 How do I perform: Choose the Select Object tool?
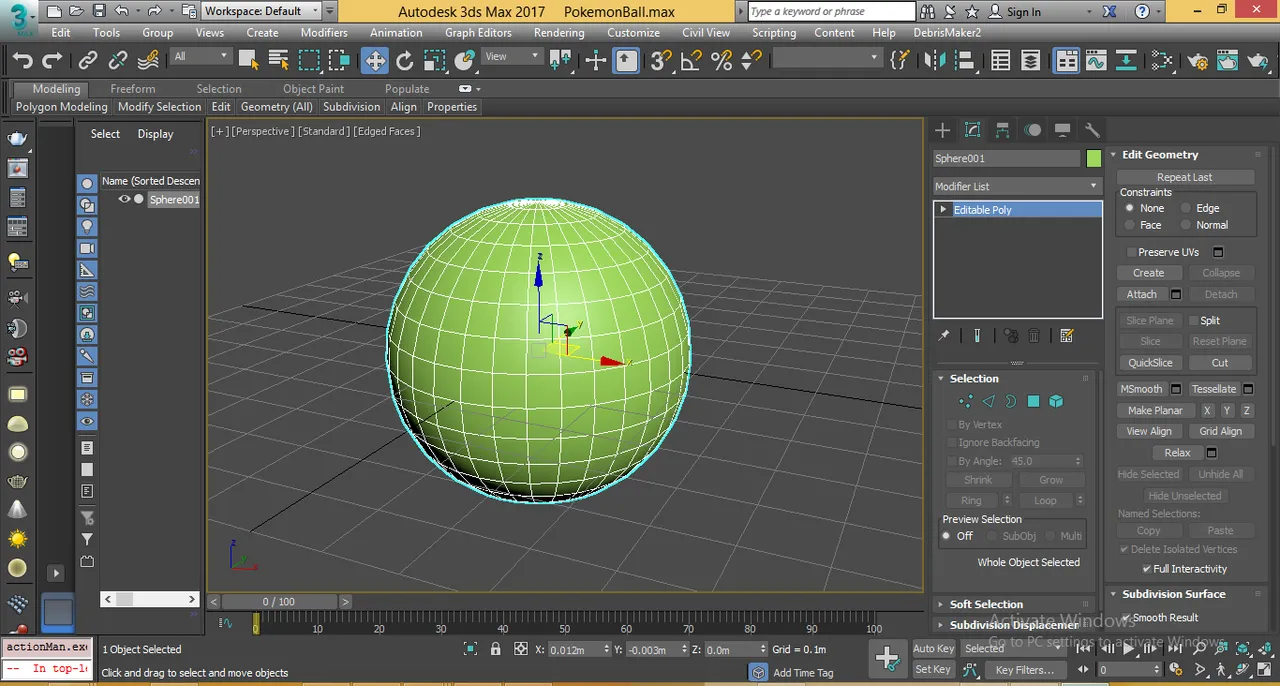point(248,61)
